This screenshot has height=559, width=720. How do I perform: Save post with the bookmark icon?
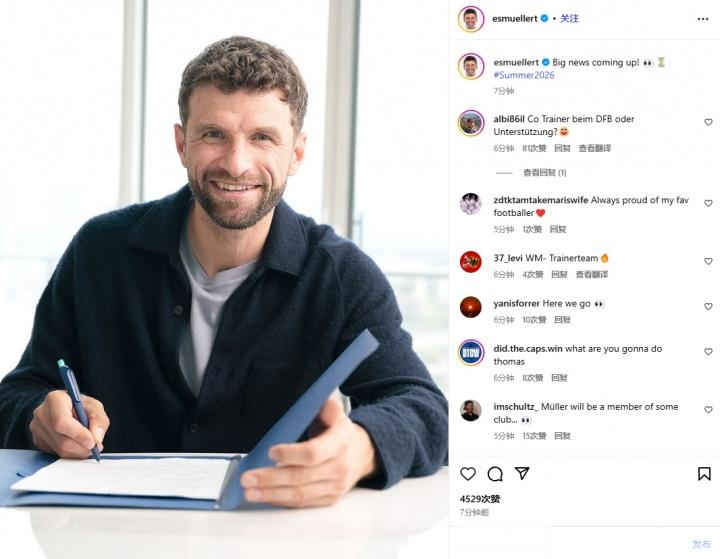pyautogui.click(x=704, y=474)
